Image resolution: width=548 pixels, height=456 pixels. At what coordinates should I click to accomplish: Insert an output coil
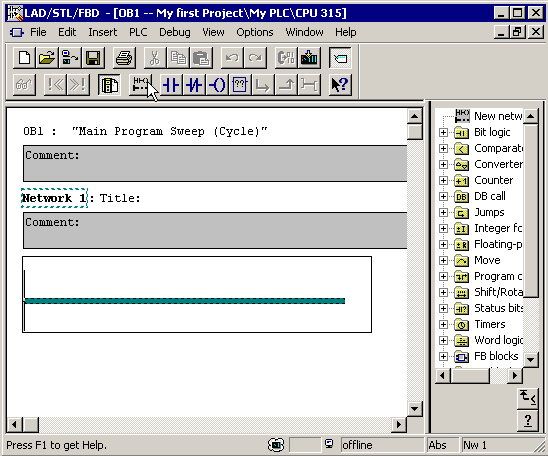217,85
